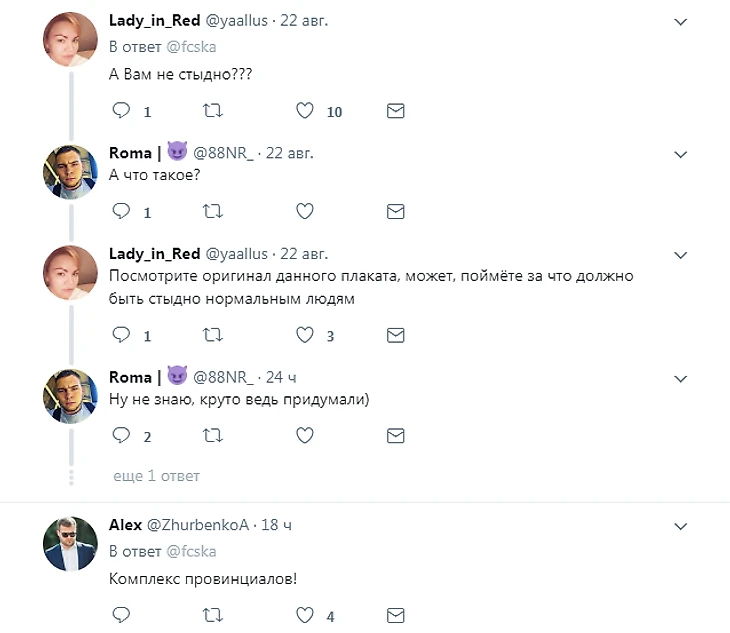The height and width of the screenshot is (633, 730).
Task: Retweet Lady_in_Red's "Посмотрите оригинал" tweet
Action: (x=212, y=335)
